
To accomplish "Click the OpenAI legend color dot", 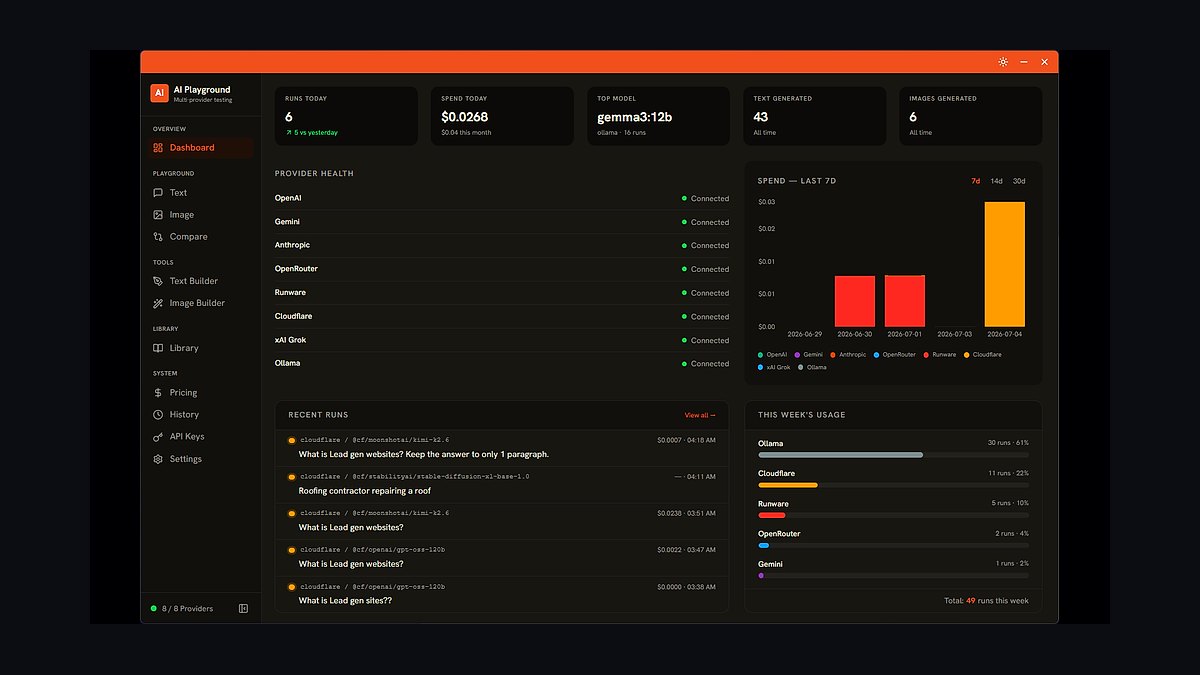I will click(x=761, y=355).
